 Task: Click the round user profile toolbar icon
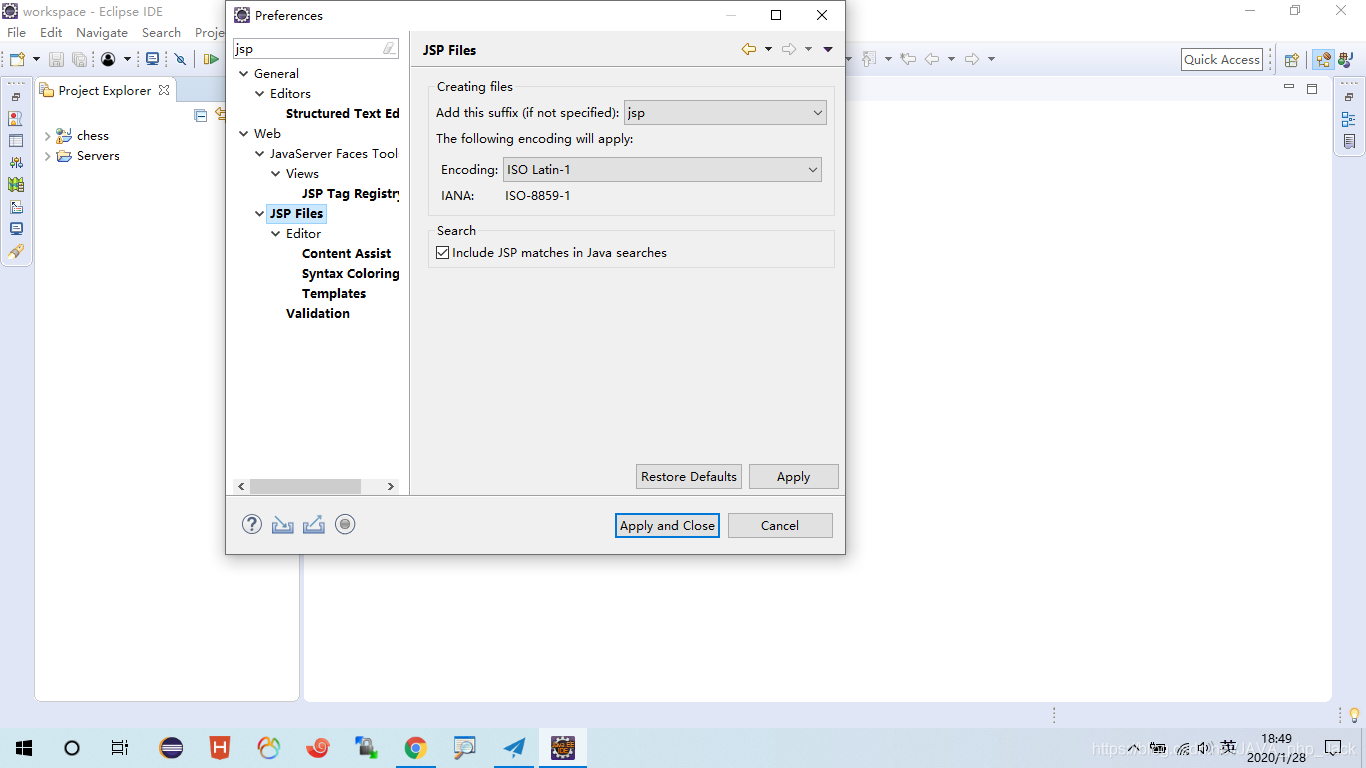click(108, 60)
